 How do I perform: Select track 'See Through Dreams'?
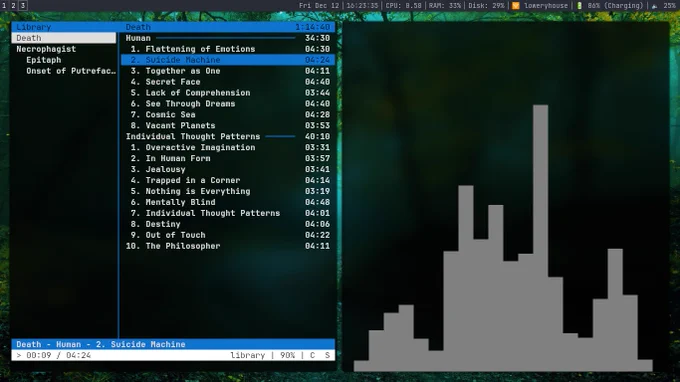pyautogui.click(x=228, y=104)
